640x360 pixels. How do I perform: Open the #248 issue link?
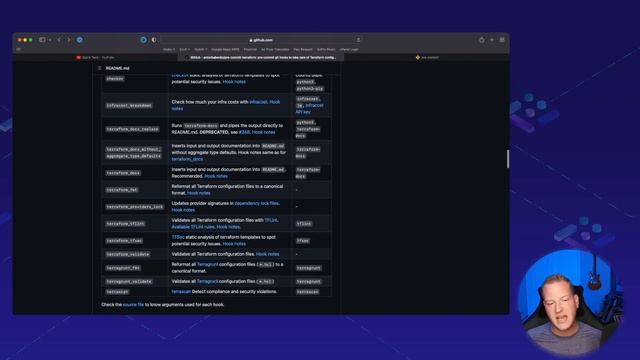[x=244, y=132]
